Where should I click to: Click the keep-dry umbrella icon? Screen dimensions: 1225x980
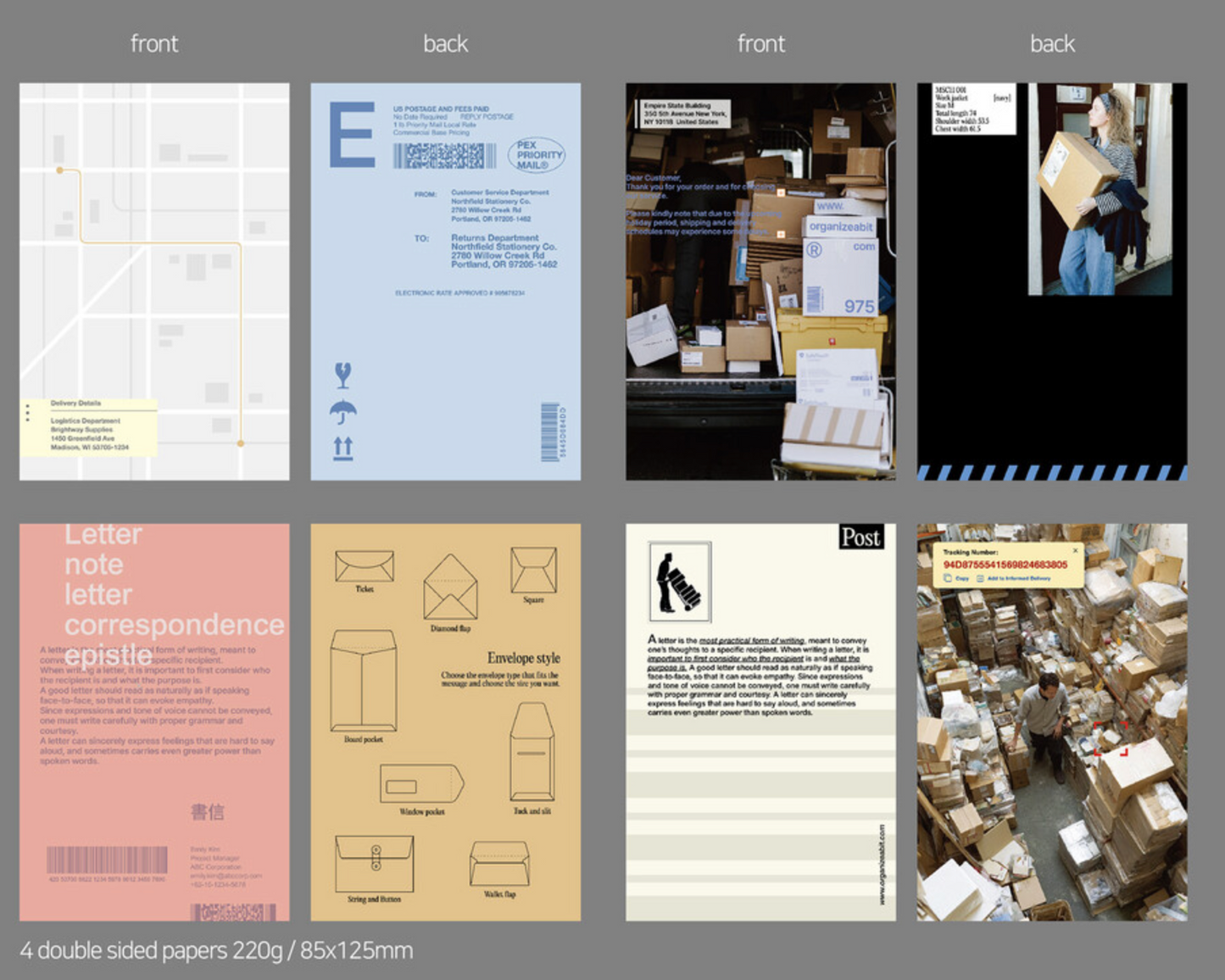coord(343,412)
